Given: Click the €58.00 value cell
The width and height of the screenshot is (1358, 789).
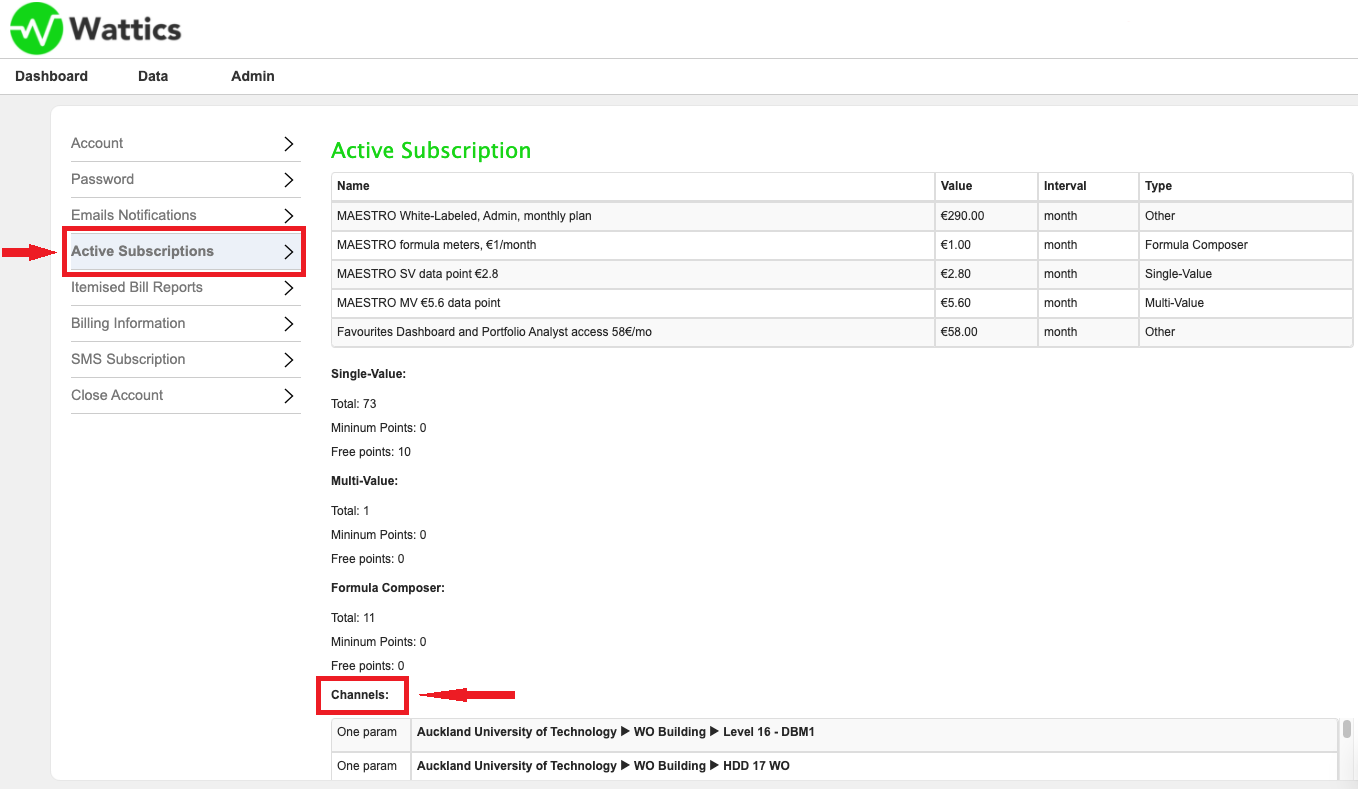Looking at the screenshot, I should pos(987,332).
